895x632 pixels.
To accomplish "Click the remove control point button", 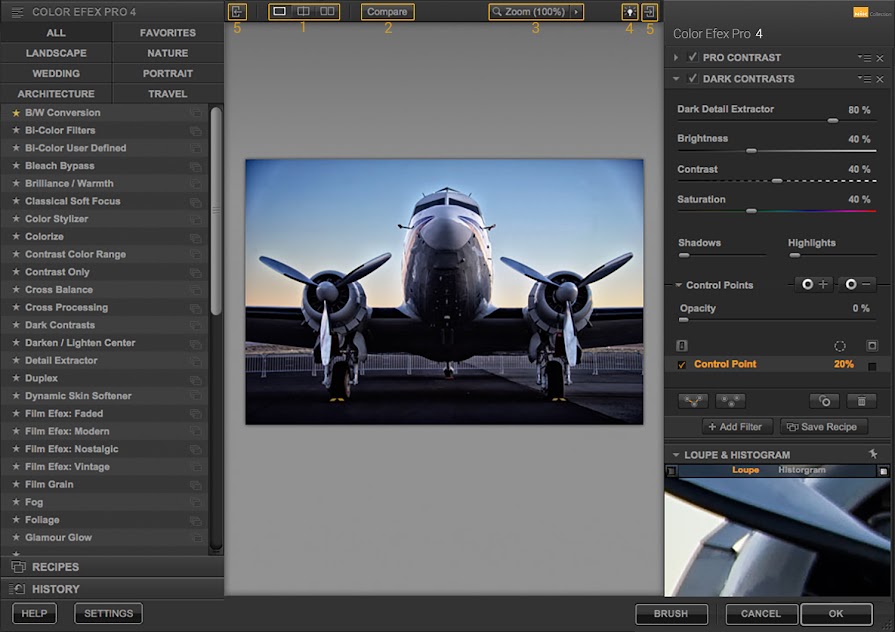I will click(857, 285).
